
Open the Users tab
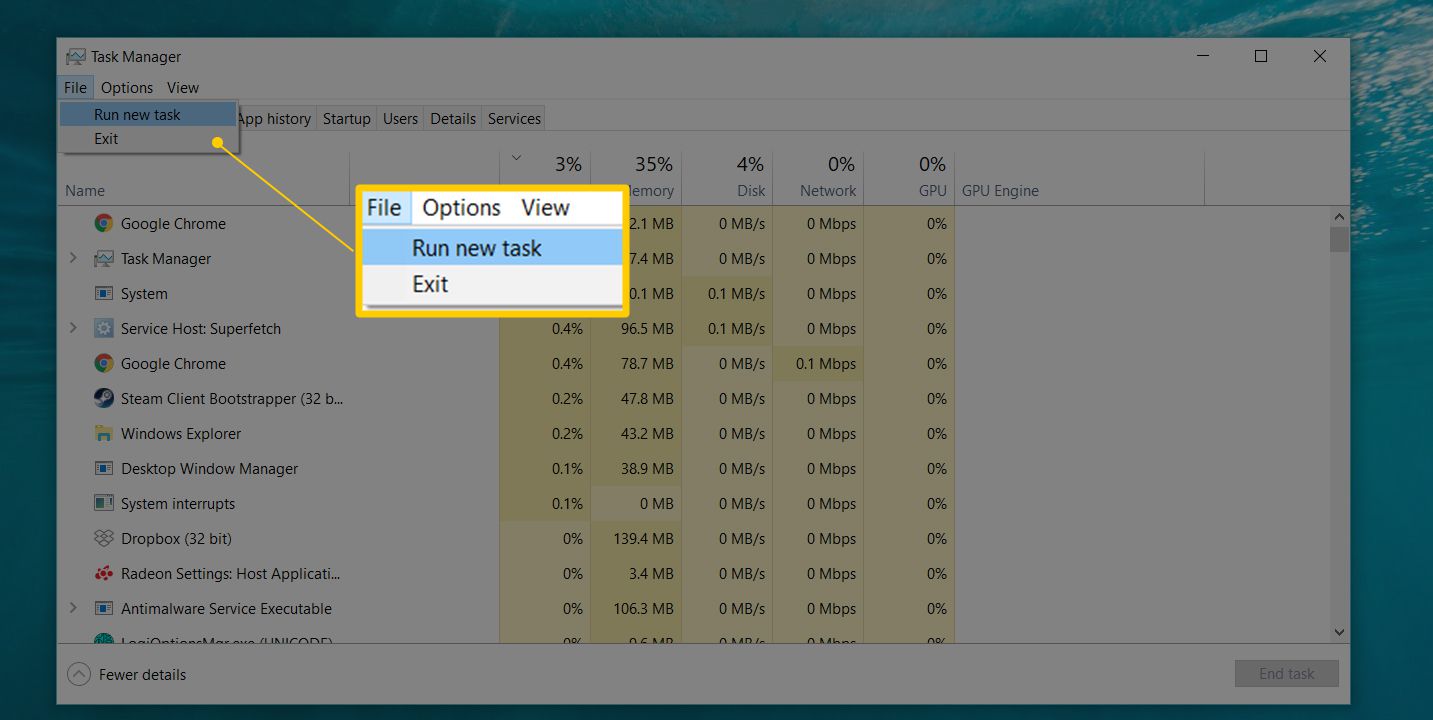pyautogui.click(x=400, y=119)
